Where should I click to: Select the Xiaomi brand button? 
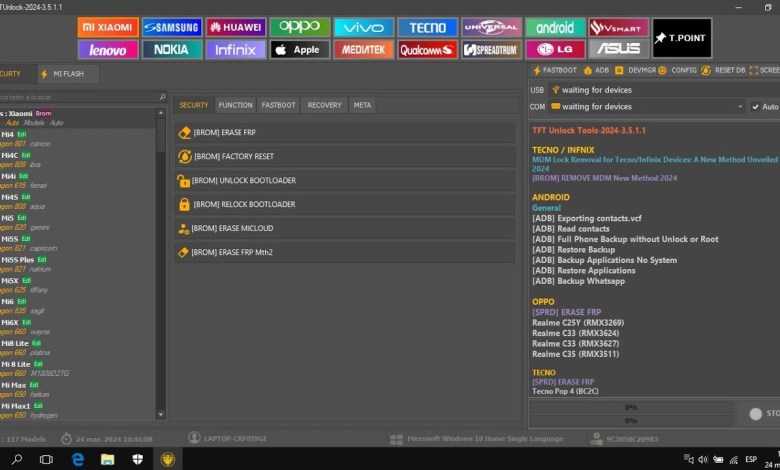(x=108, y=27)
